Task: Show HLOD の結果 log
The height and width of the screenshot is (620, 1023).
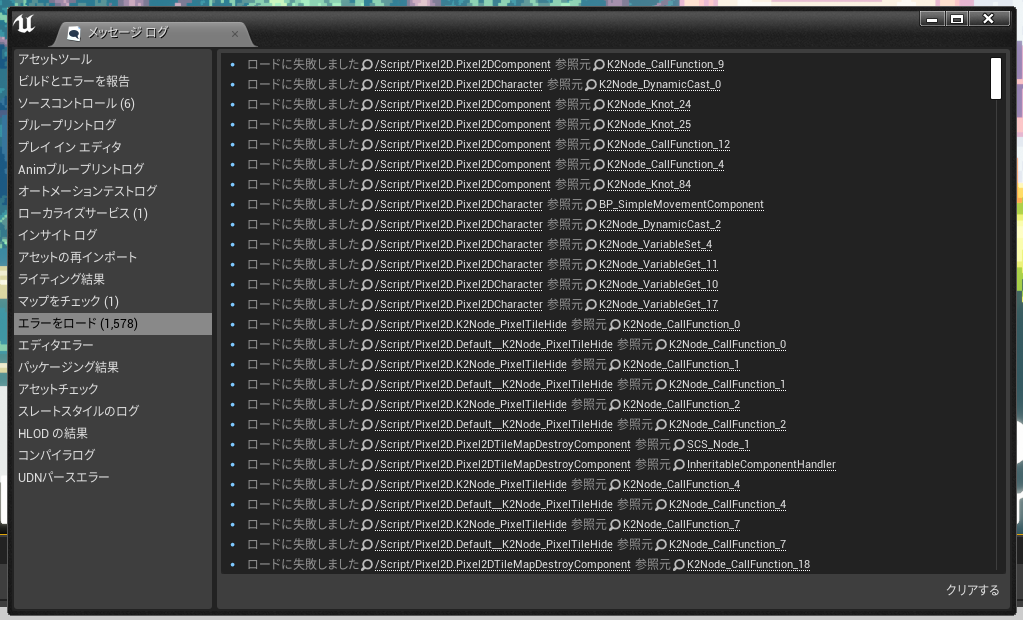Action: pos(113,433)
